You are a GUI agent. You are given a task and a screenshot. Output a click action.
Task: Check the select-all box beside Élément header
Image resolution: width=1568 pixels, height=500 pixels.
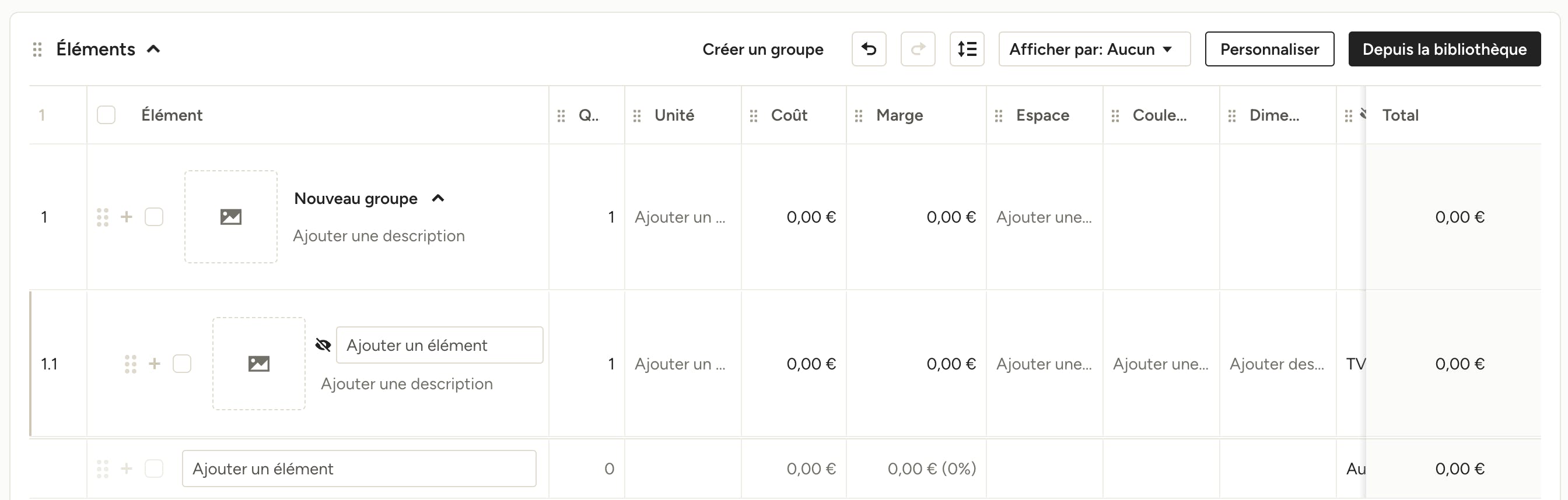(106, 115)
